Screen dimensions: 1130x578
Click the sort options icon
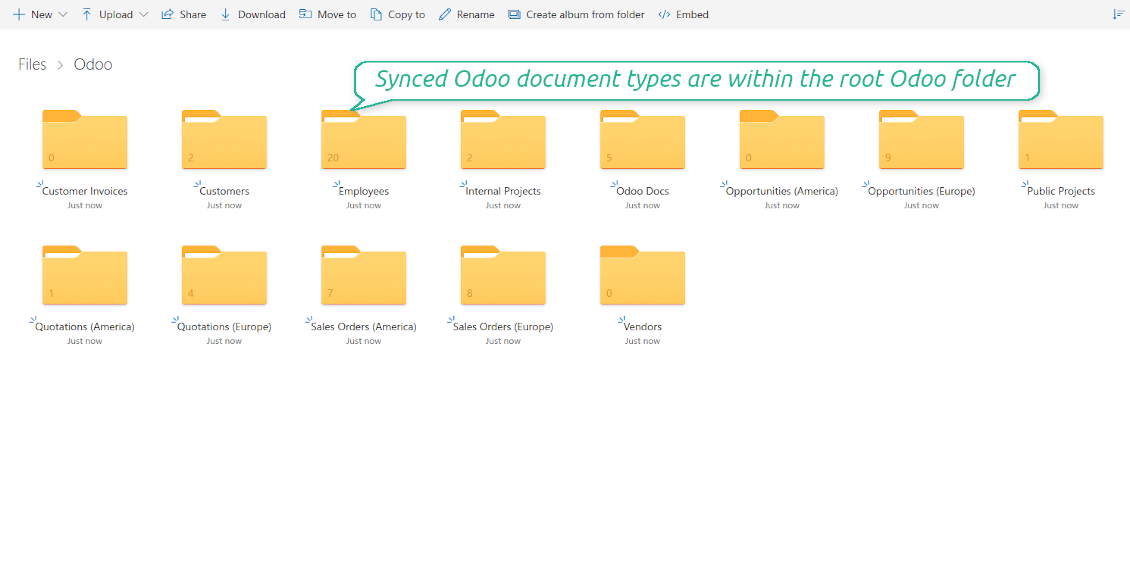[x=1118, y=14]
